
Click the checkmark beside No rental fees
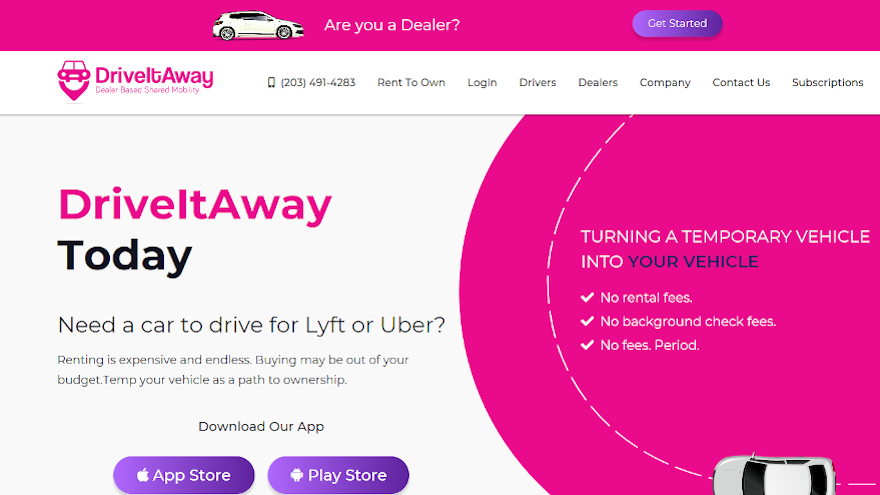587,297
